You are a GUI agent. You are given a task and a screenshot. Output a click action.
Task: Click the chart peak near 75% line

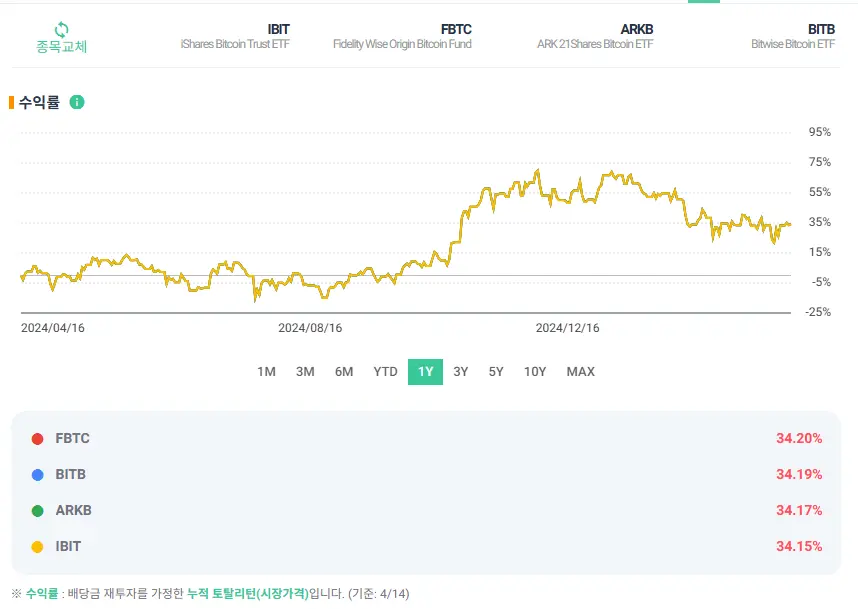[538, 171]
